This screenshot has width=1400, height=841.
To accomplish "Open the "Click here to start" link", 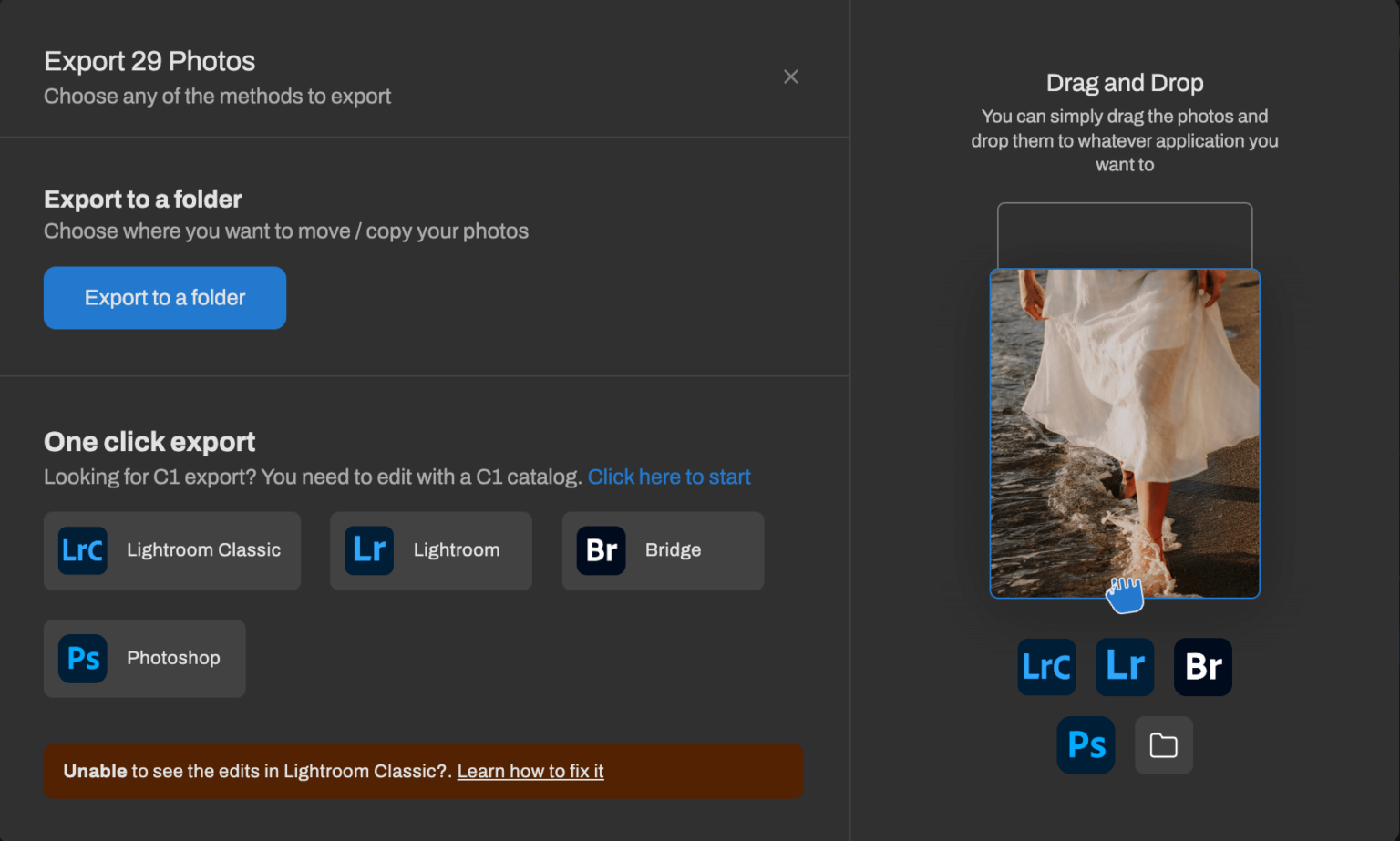I will pyautogui.click(x=669, y=477).
